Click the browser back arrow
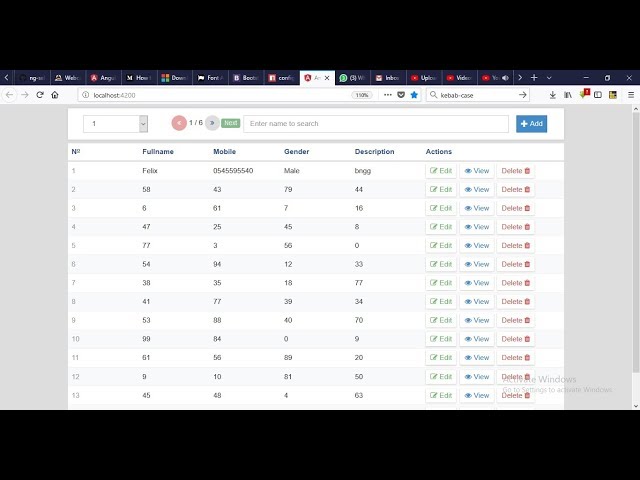 [x=9, y=95]
